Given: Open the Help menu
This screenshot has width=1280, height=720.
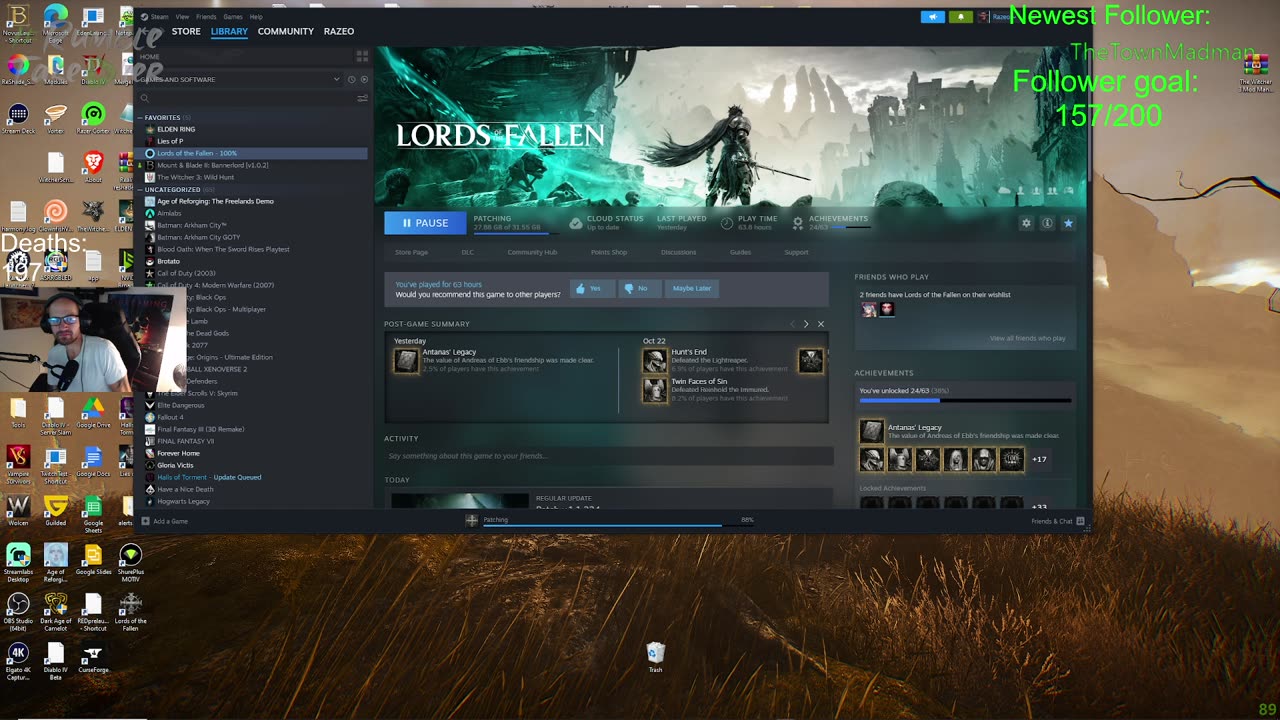Looking at the screenshot, I should [256, 17].
